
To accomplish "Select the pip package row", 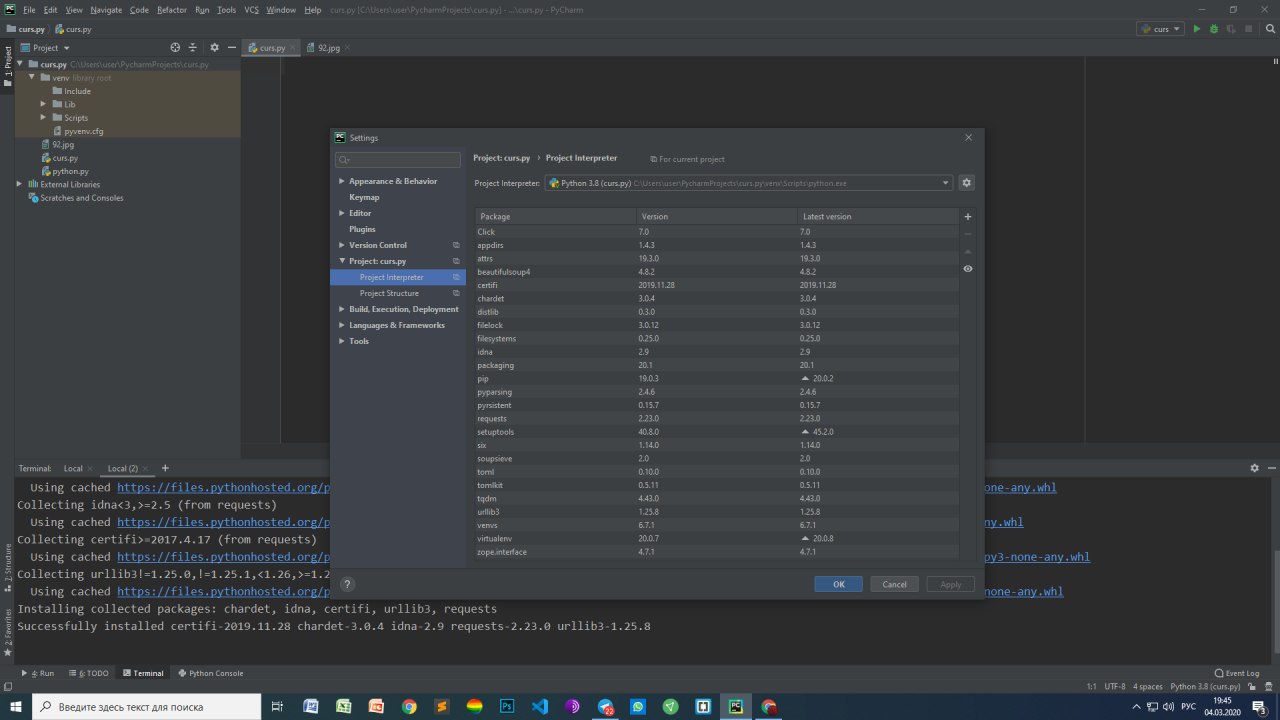I will 716,378.
